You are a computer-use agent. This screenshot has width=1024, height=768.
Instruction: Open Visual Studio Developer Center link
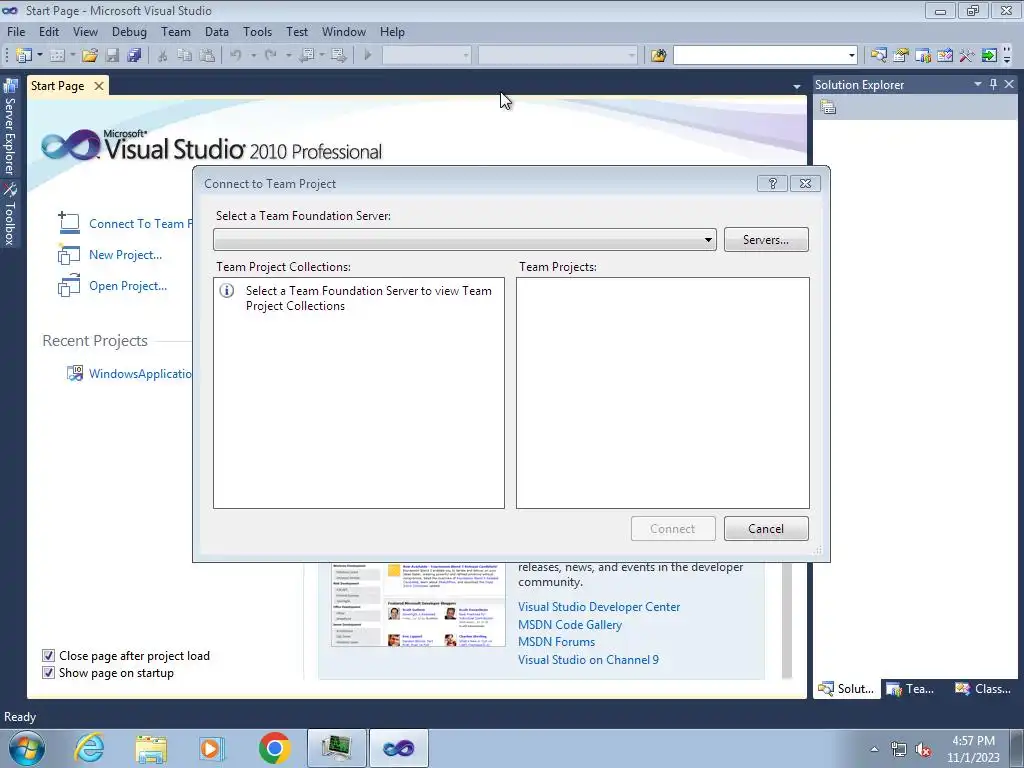pyautogui.click(x=599, y=607)
